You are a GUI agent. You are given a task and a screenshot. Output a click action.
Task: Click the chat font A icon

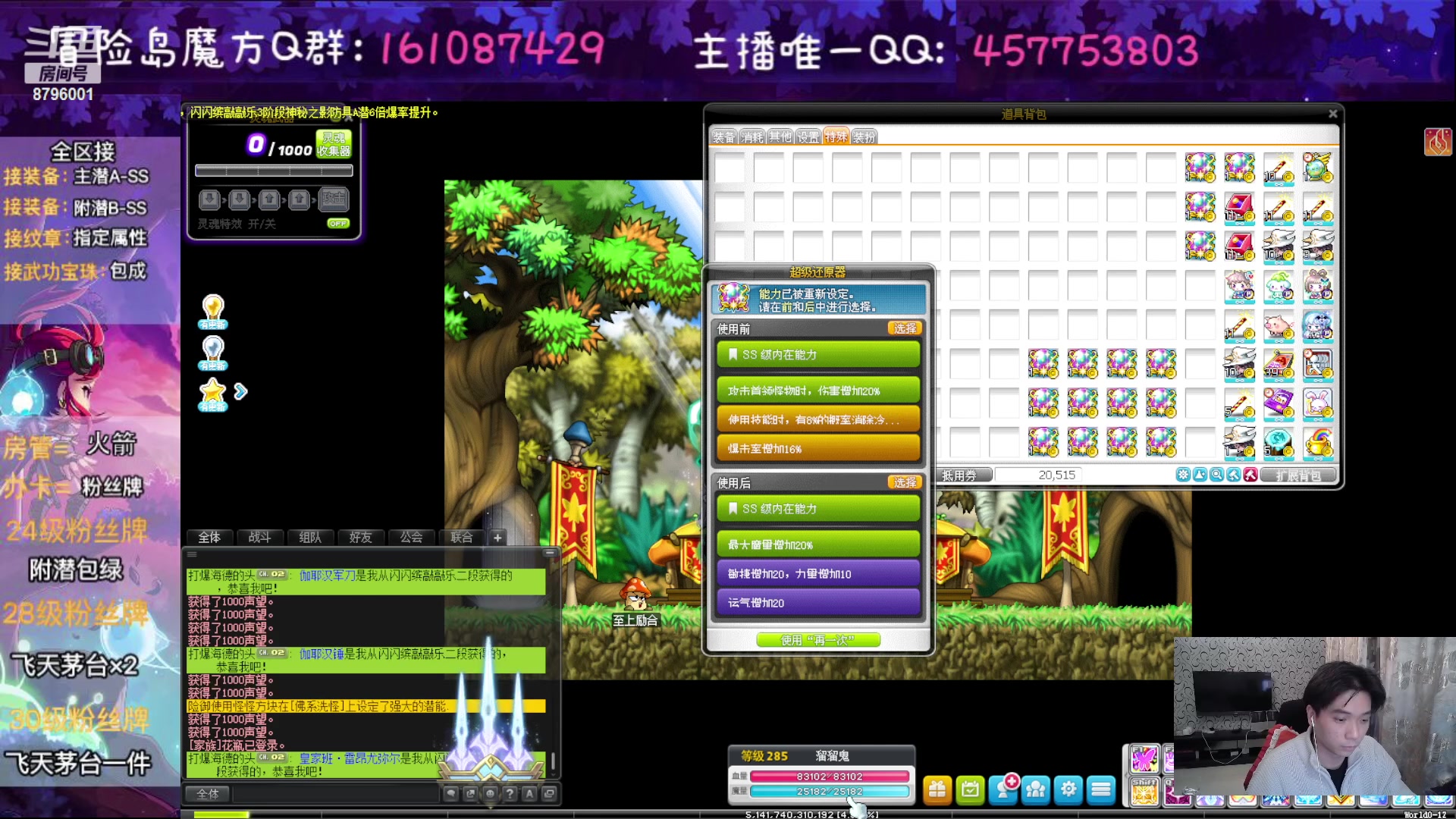[529, 794]
